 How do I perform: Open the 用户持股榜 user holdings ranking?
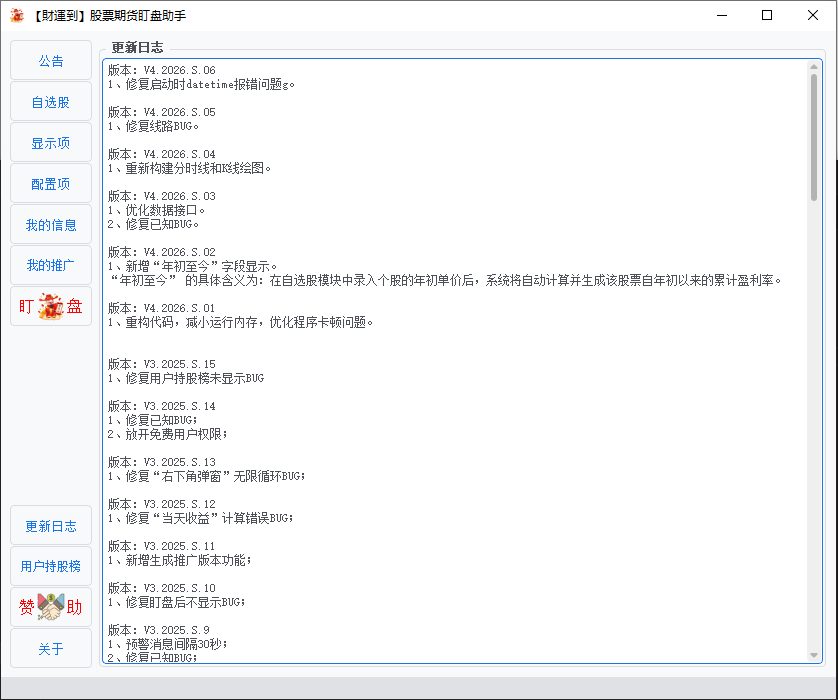(x=50, y=565)
